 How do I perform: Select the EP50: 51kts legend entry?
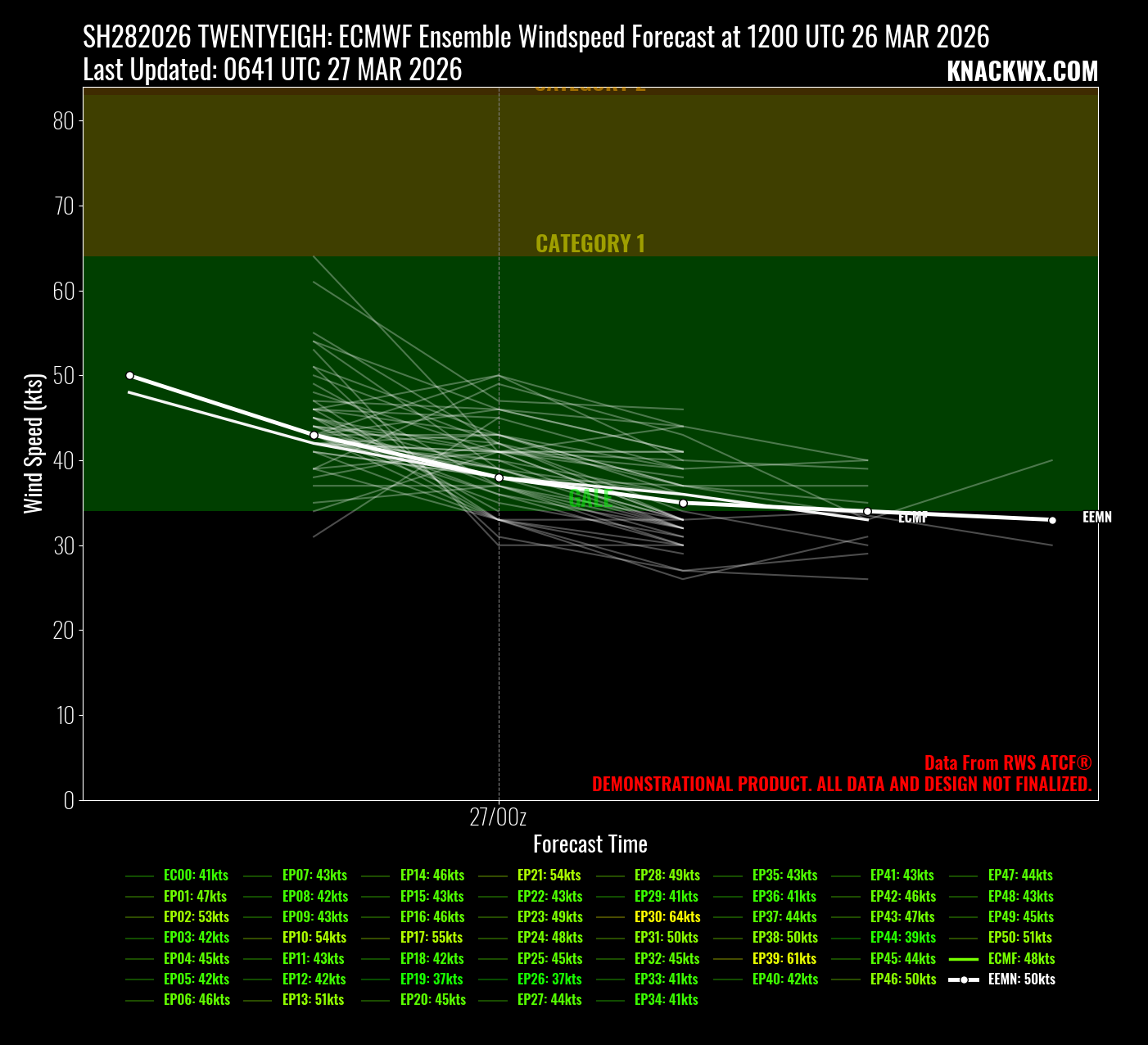1019,937
